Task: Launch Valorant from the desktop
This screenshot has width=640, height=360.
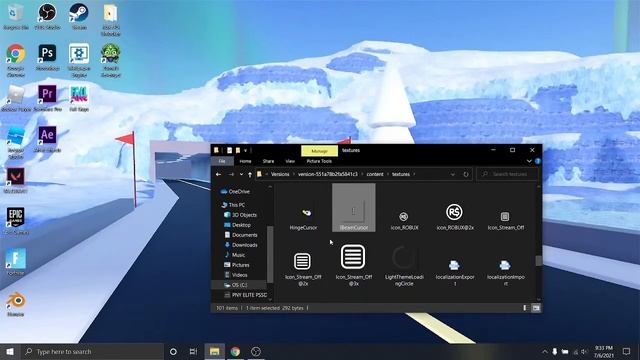Action: point(16,180)
